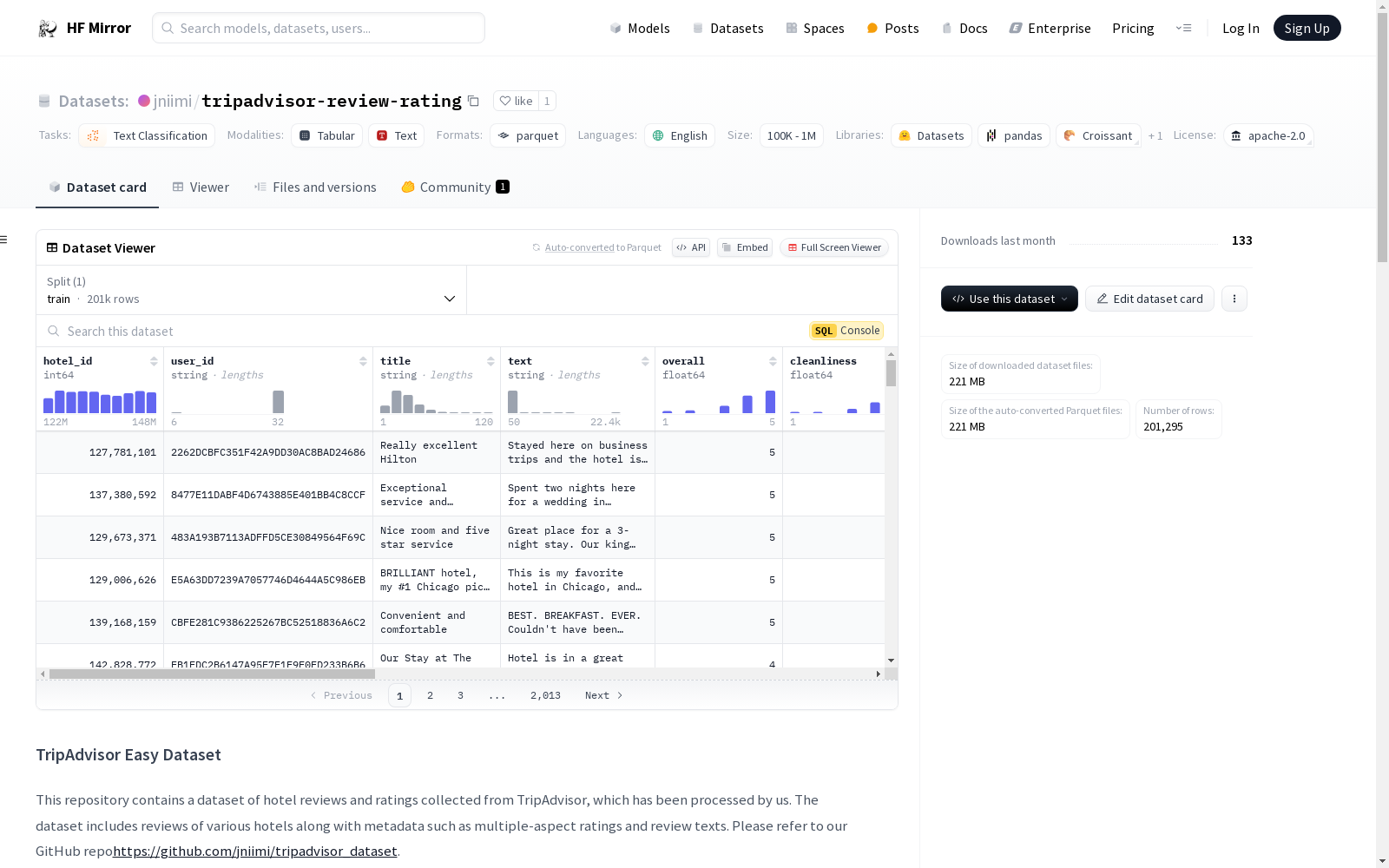Image resolution: width=1389 pixels, height=868 pixels.
Task: Click the title lengths histogram
Action: point(437,401)
